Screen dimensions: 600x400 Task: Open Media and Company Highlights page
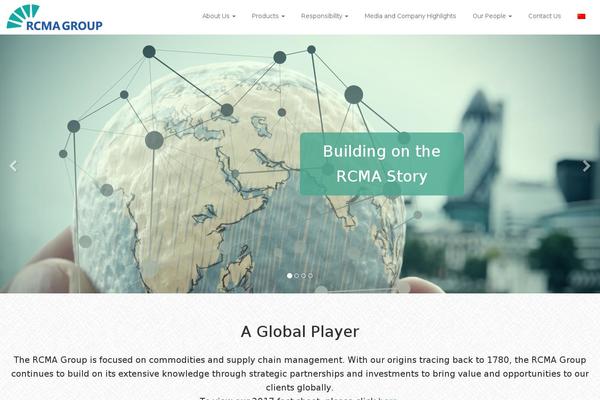click(x=410, y=16)
